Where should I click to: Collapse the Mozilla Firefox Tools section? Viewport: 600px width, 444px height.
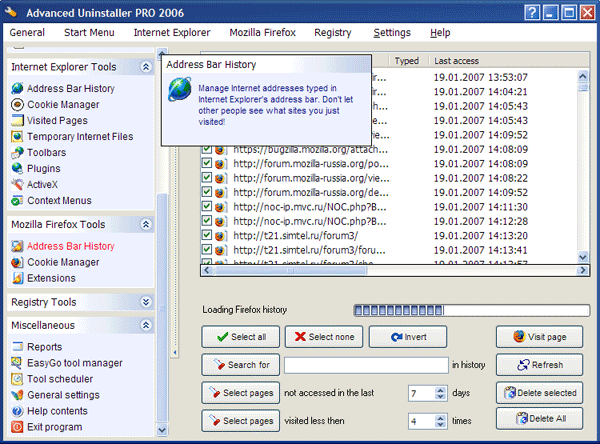146,225
